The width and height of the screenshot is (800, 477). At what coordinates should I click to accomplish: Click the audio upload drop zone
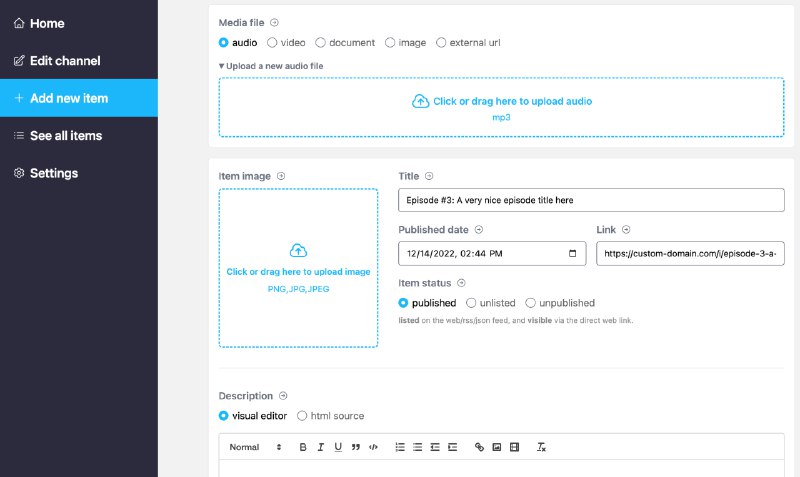(501, 107)
